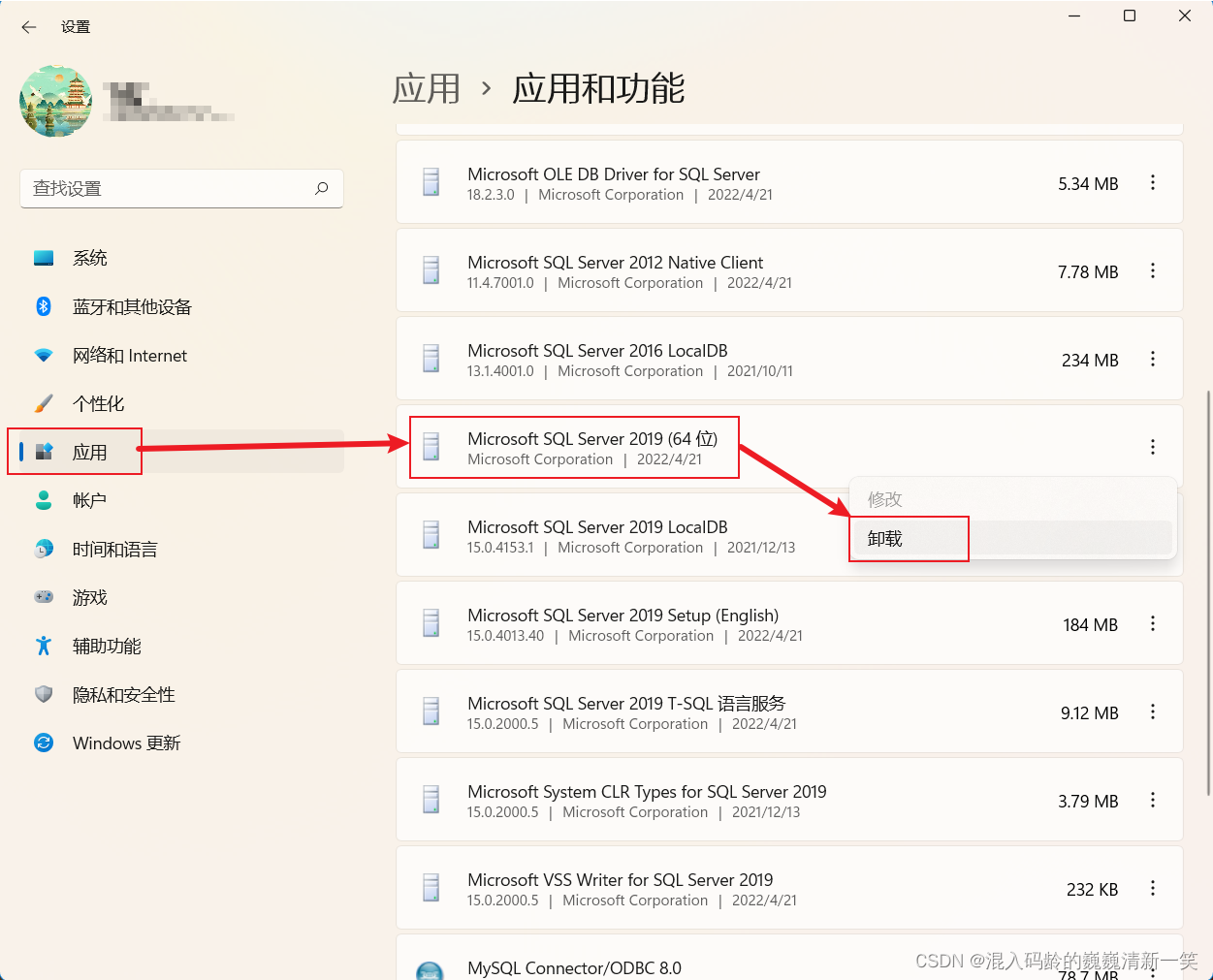
Task: Select Microsoft System CLR Types for SQL Server 2019
Action: click(789, 800)
